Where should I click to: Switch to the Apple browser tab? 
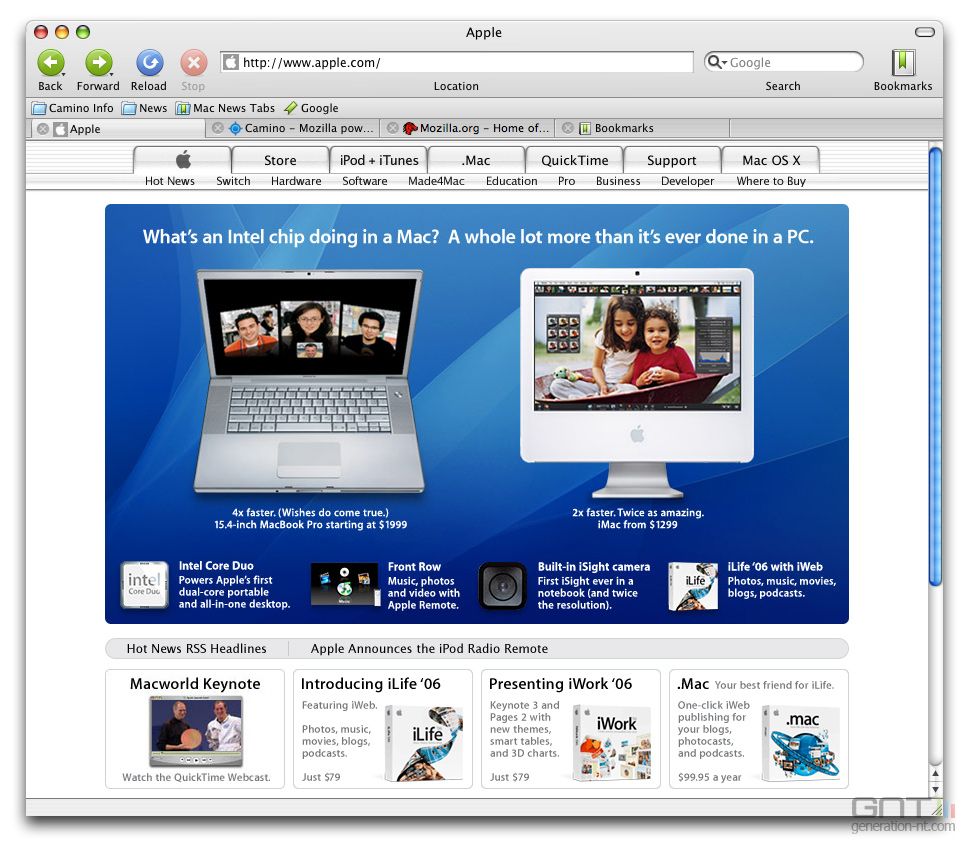pos(118,129)
